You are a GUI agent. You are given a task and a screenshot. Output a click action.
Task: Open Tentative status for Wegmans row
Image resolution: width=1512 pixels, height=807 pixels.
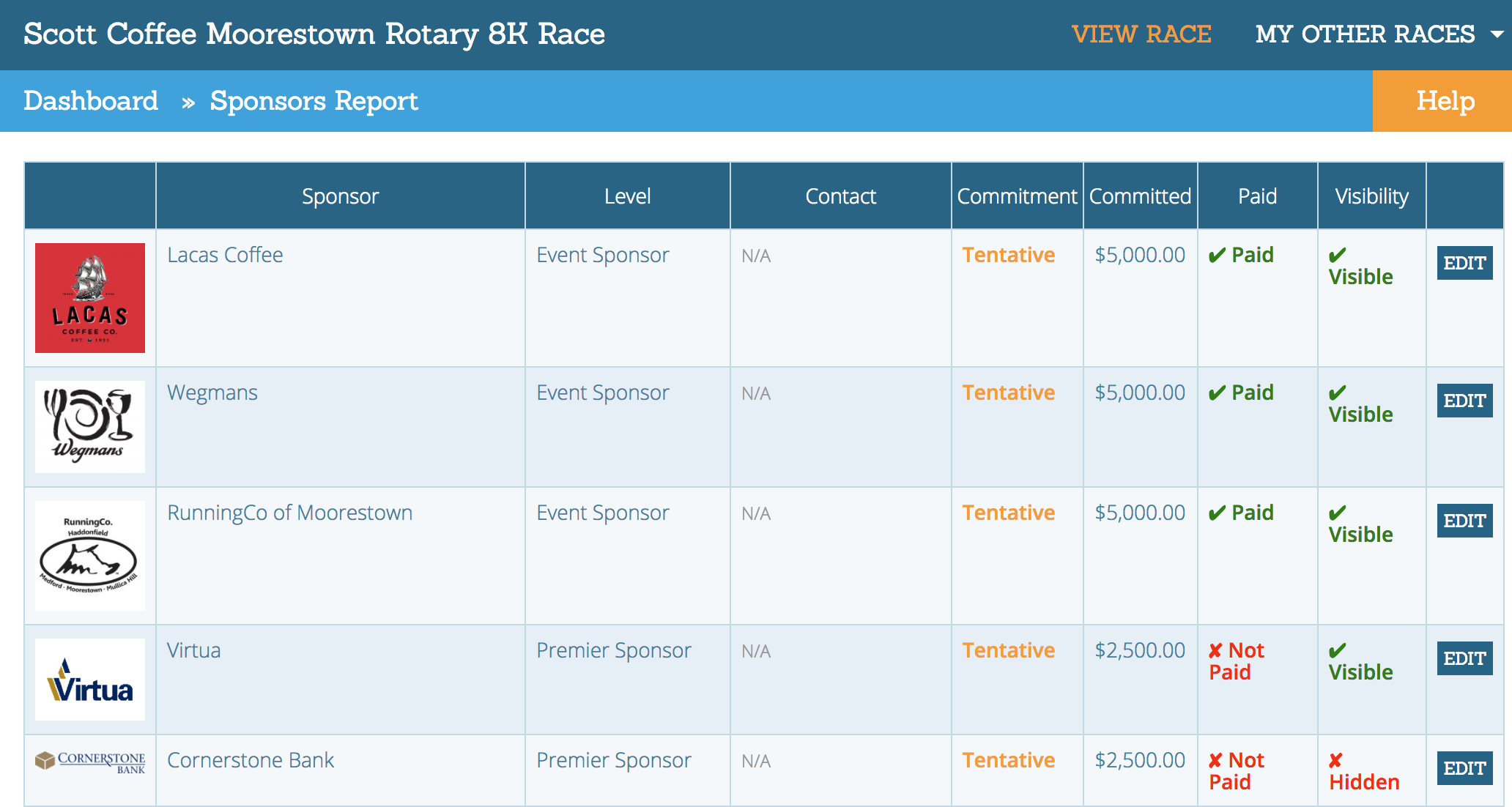[x=1009, y=393]
